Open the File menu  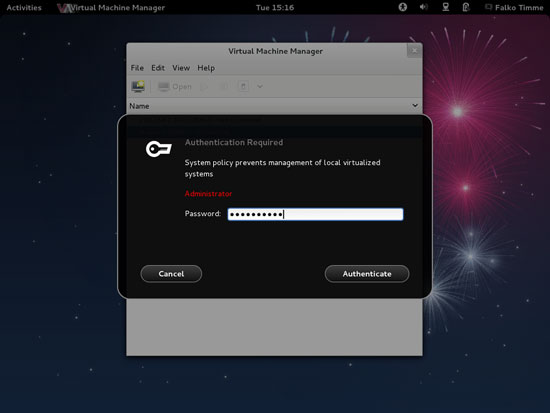point(137,68)
